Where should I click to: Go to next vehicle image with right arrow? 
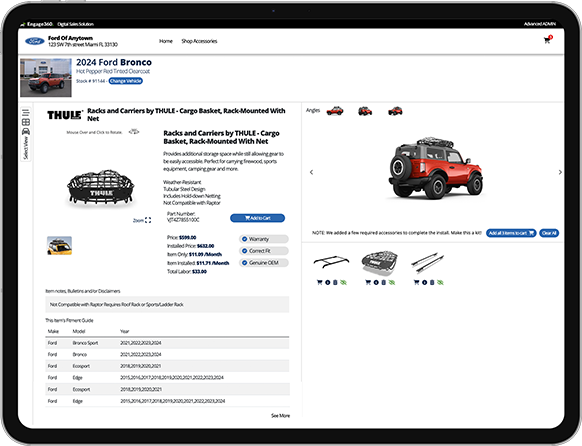pyautogui.click(x=560, y=172)
